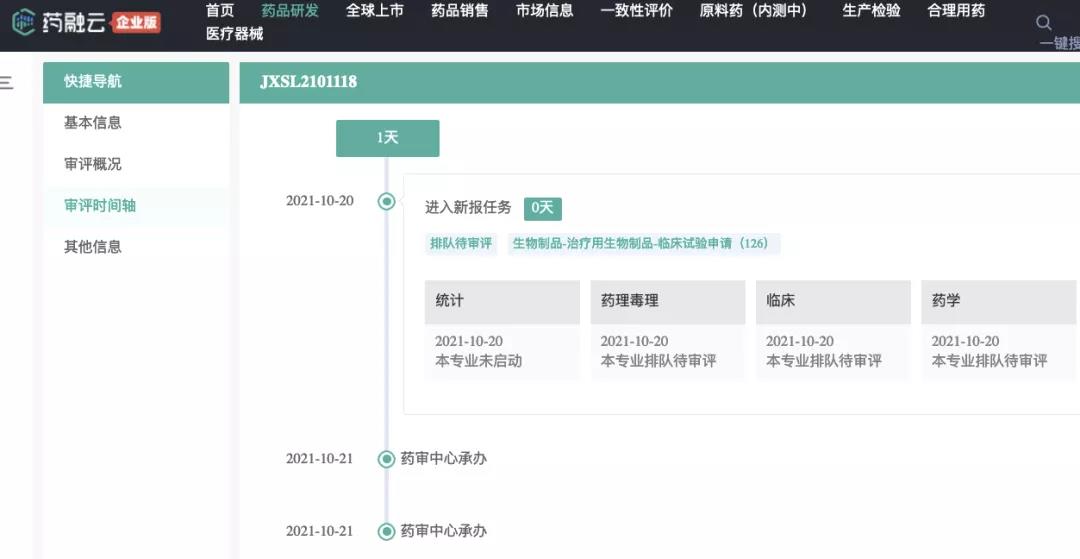1080x559 pixels.
Task: Click the JXSL2101118 title
Action: [309, 82]
